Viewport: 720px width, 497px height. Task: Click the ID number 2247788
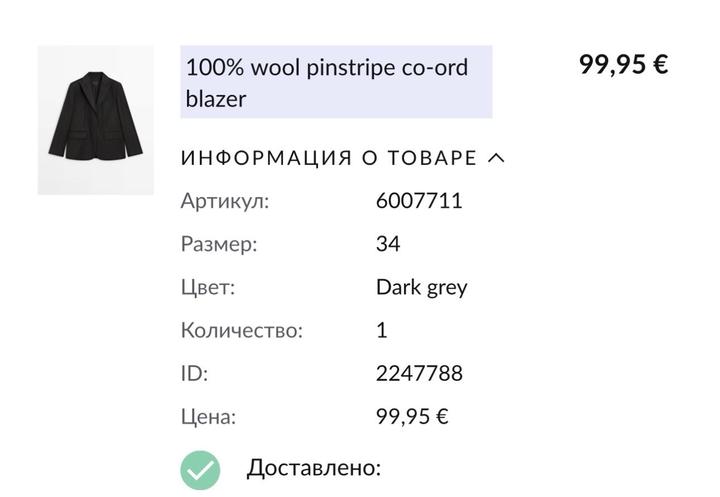(x=419, y=374)
